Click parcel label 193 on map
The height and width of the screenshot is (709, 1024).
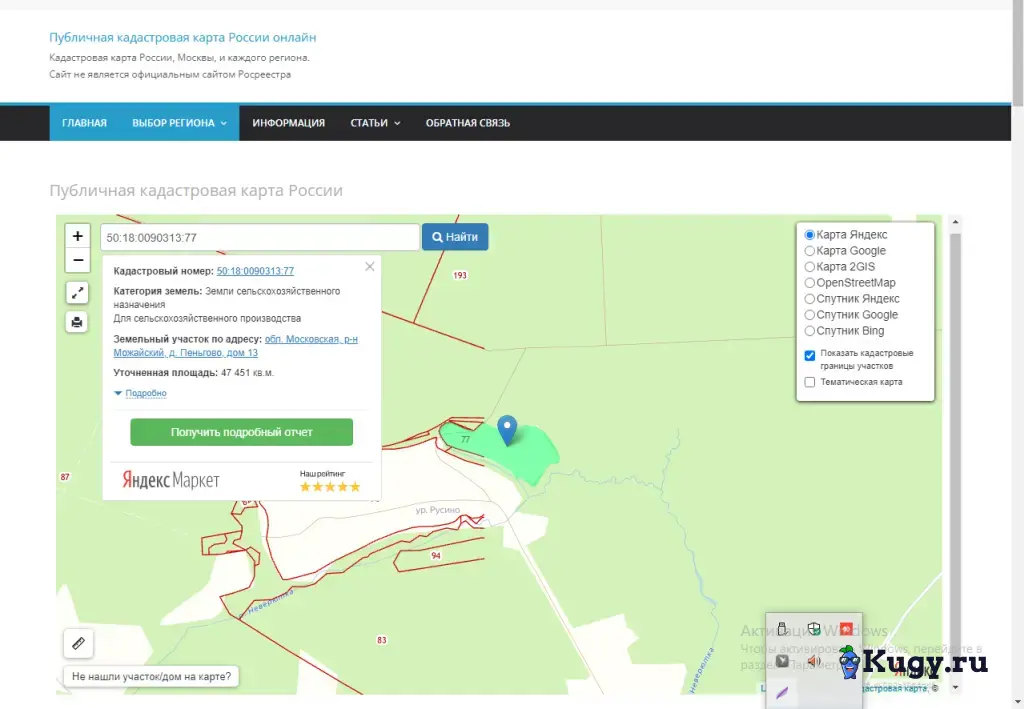click(x=460, y=275)
